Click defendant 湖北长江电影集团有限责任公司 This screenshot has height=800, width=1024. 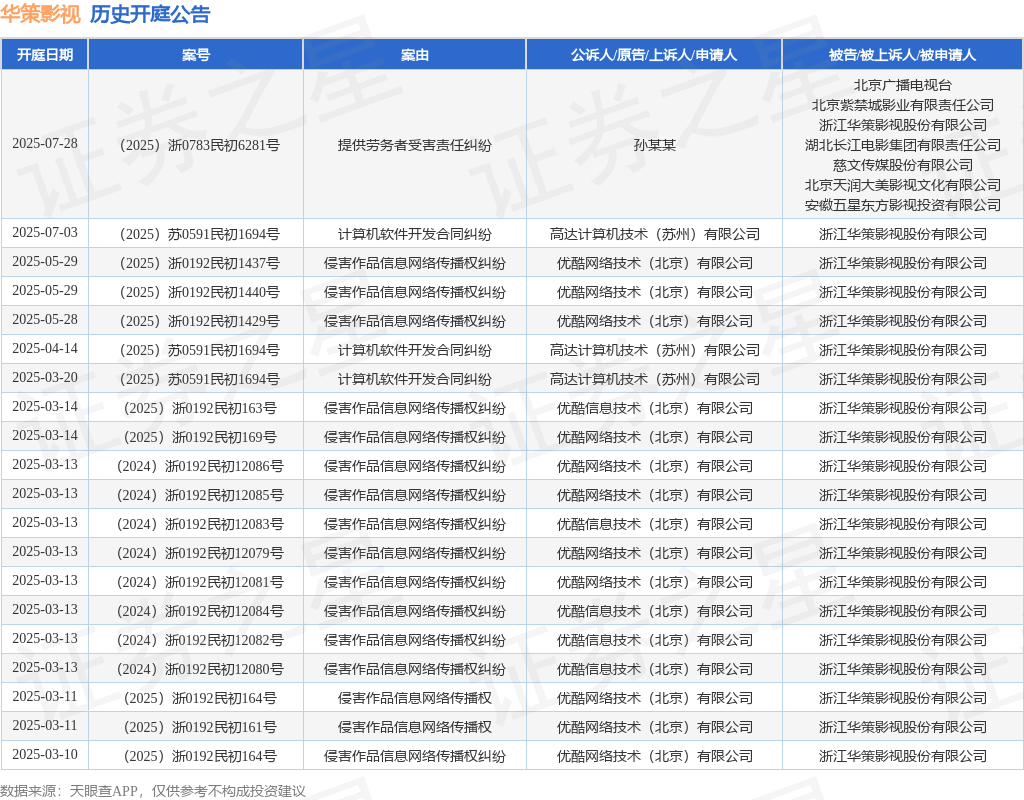tap(903, 145)
